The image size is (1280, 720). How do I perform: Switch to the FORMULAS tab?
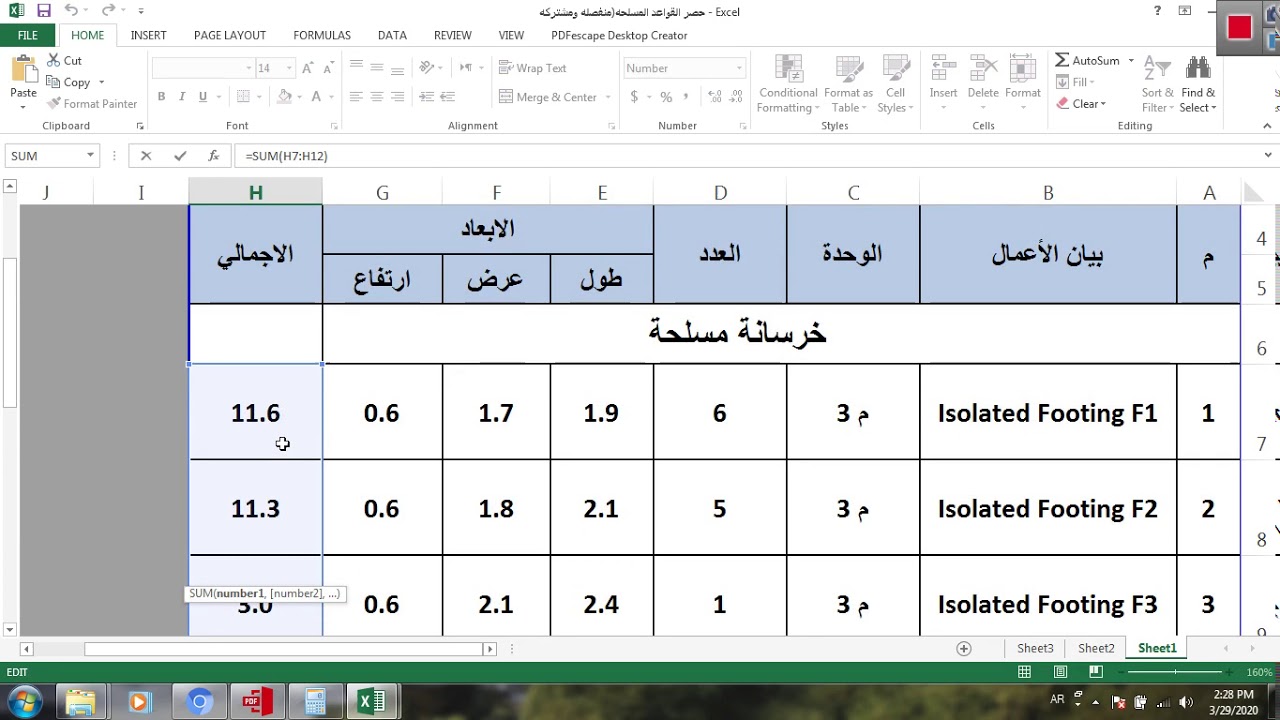click(322, 35)
